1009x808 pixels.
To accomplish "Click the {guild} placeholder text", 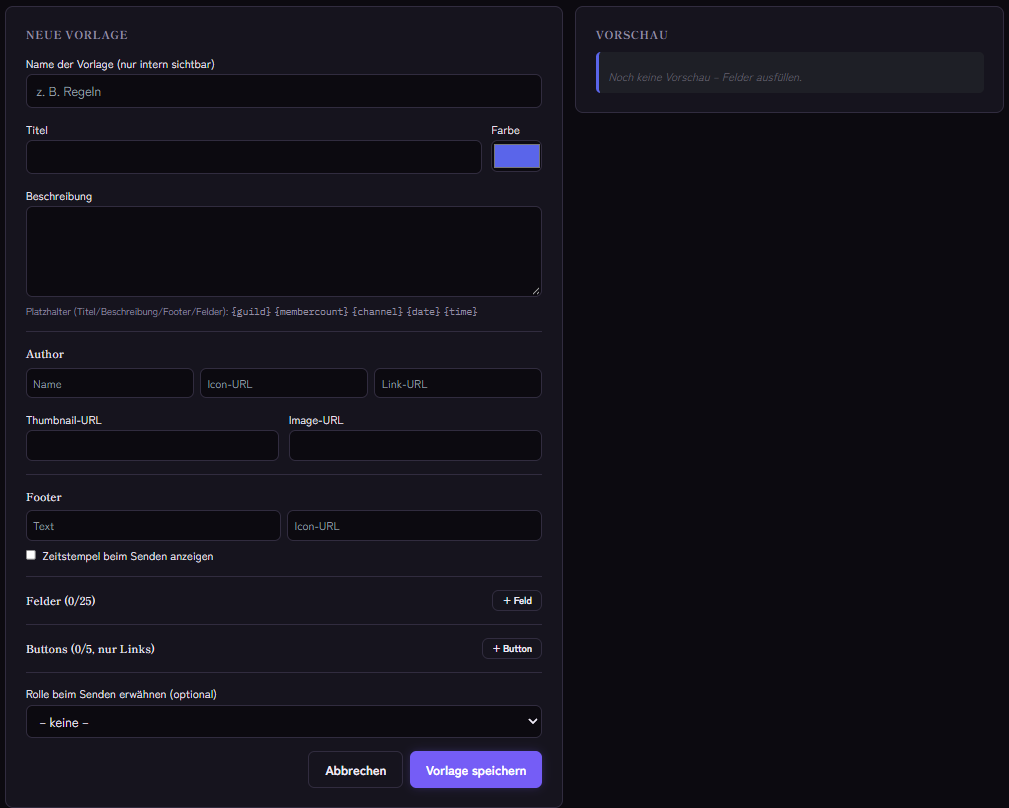I will tap(251, 311).
